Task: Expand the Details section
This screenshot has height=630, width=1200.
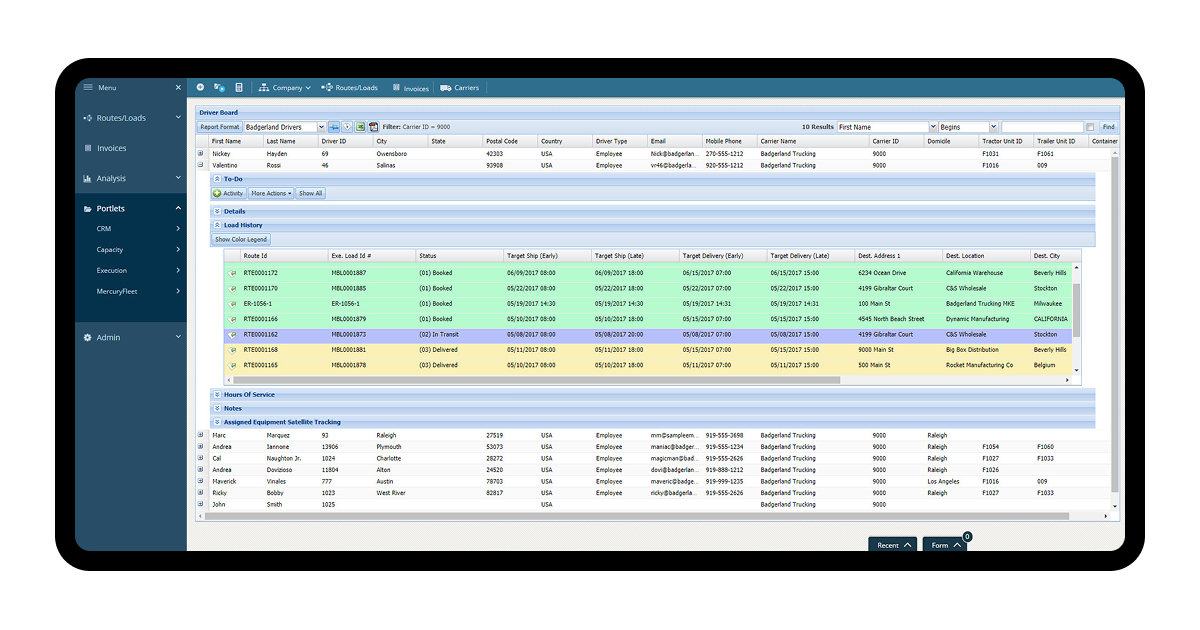Action: (217, 212)
